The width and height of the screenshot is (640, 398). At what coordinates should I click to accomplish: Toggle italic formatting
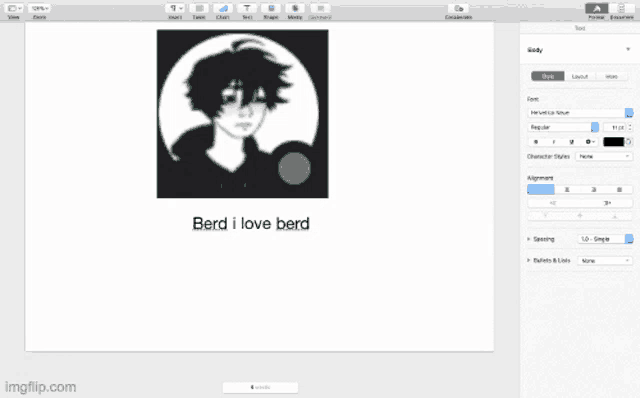tap(554, 142)
